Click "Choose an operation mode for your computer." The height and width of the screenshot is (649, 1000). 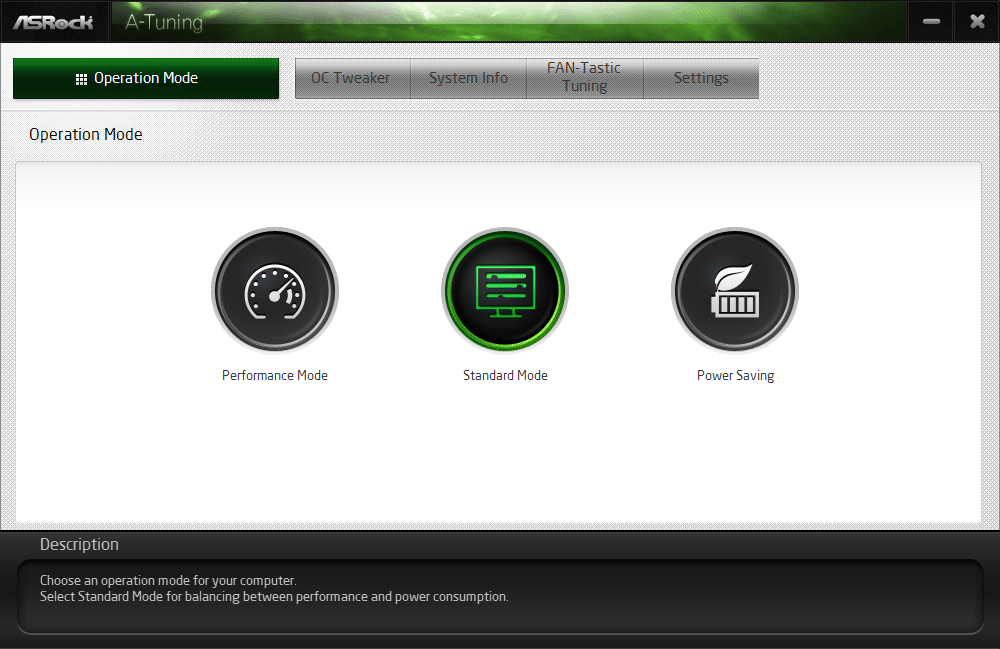tap(168, 580)
